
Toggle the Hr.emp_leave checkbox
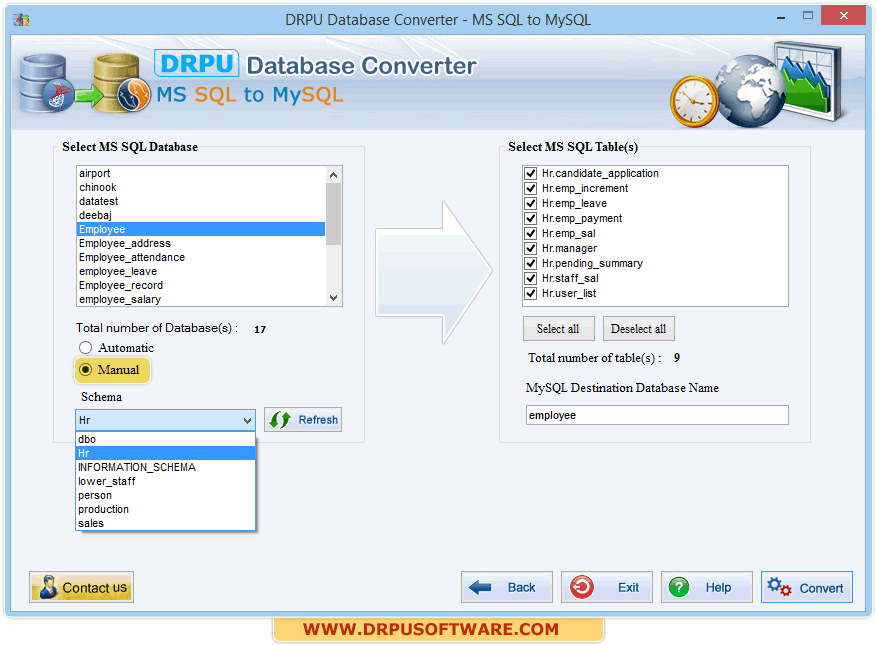click(531, 203)
